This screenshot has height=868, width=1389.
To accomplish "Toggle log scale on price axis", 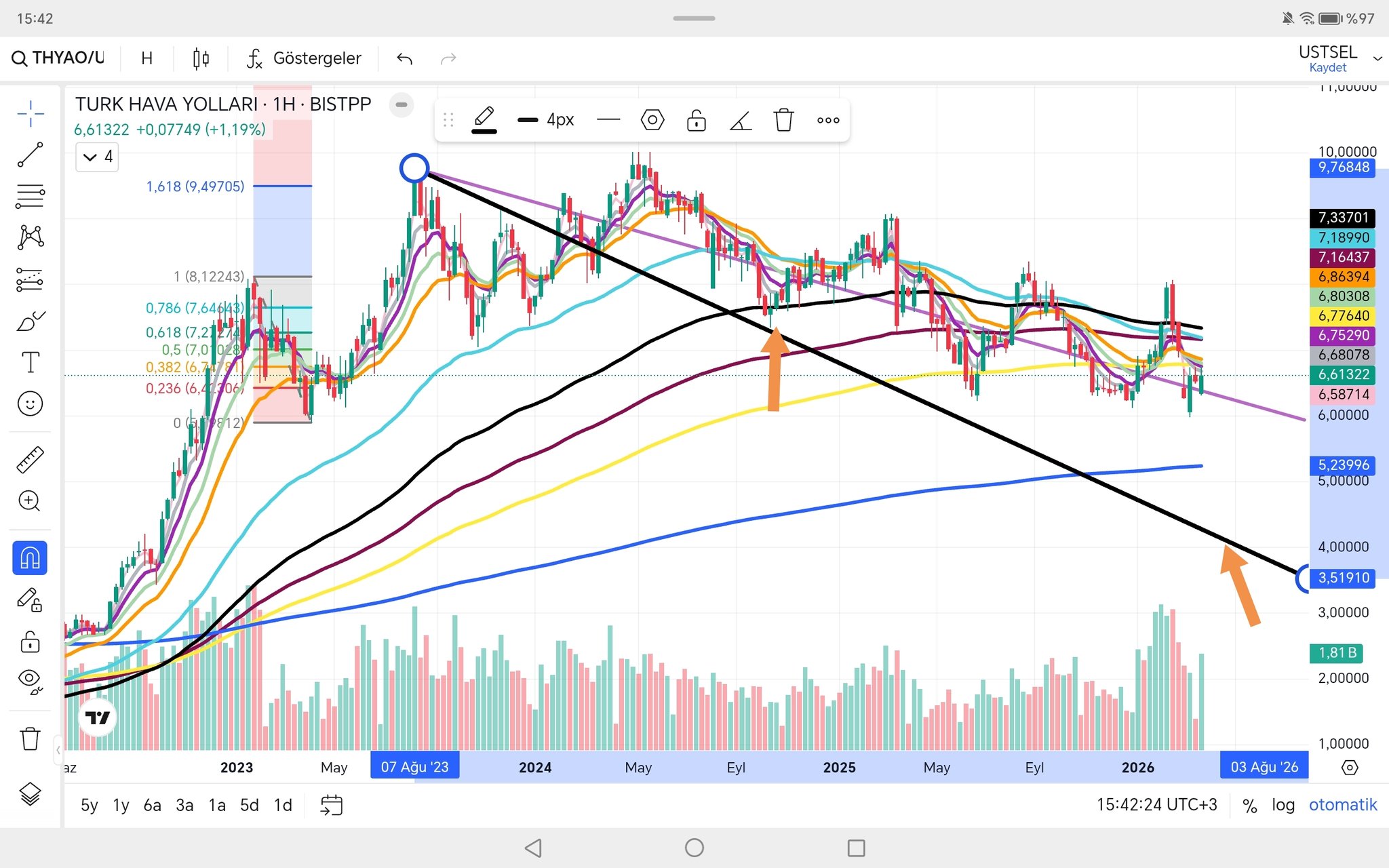I will pyautogui.click(x=1283, y=805).
